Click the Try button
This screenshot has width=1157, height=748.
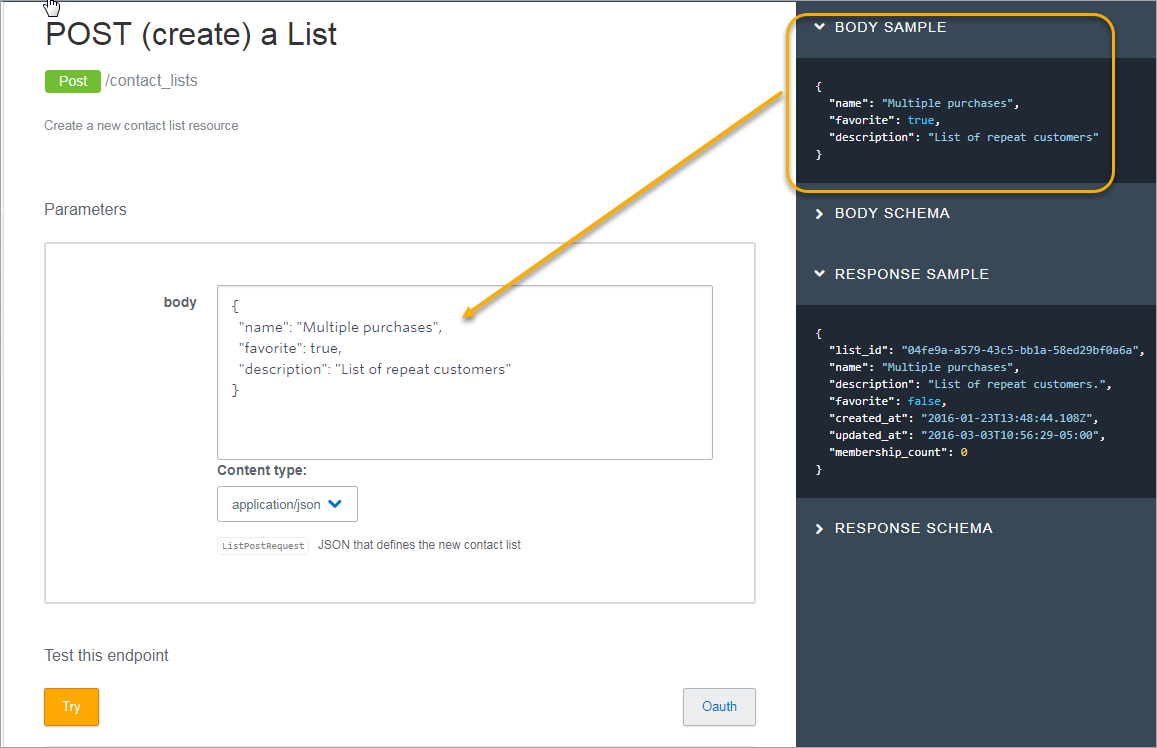point(70,707)
